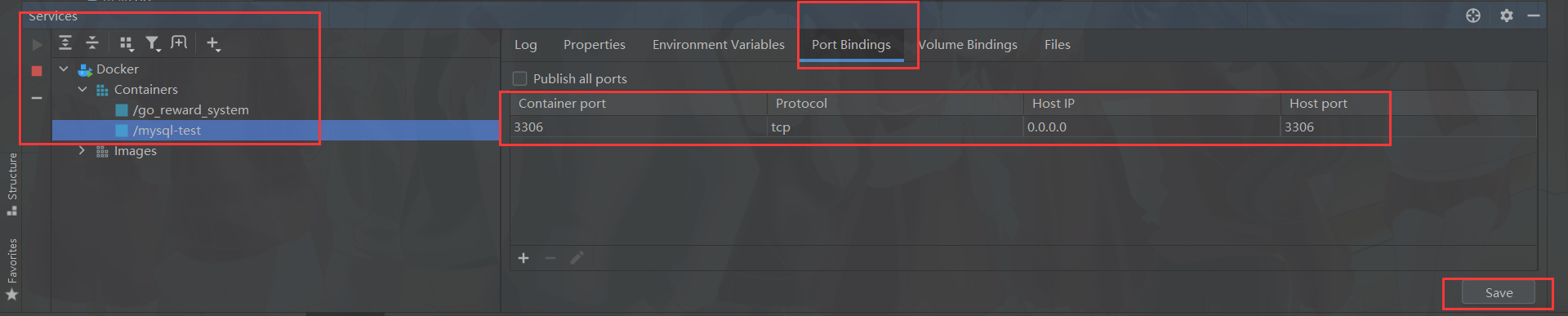
Task: Click the Collapse All toolbar icon
Action: pos(92,43)
